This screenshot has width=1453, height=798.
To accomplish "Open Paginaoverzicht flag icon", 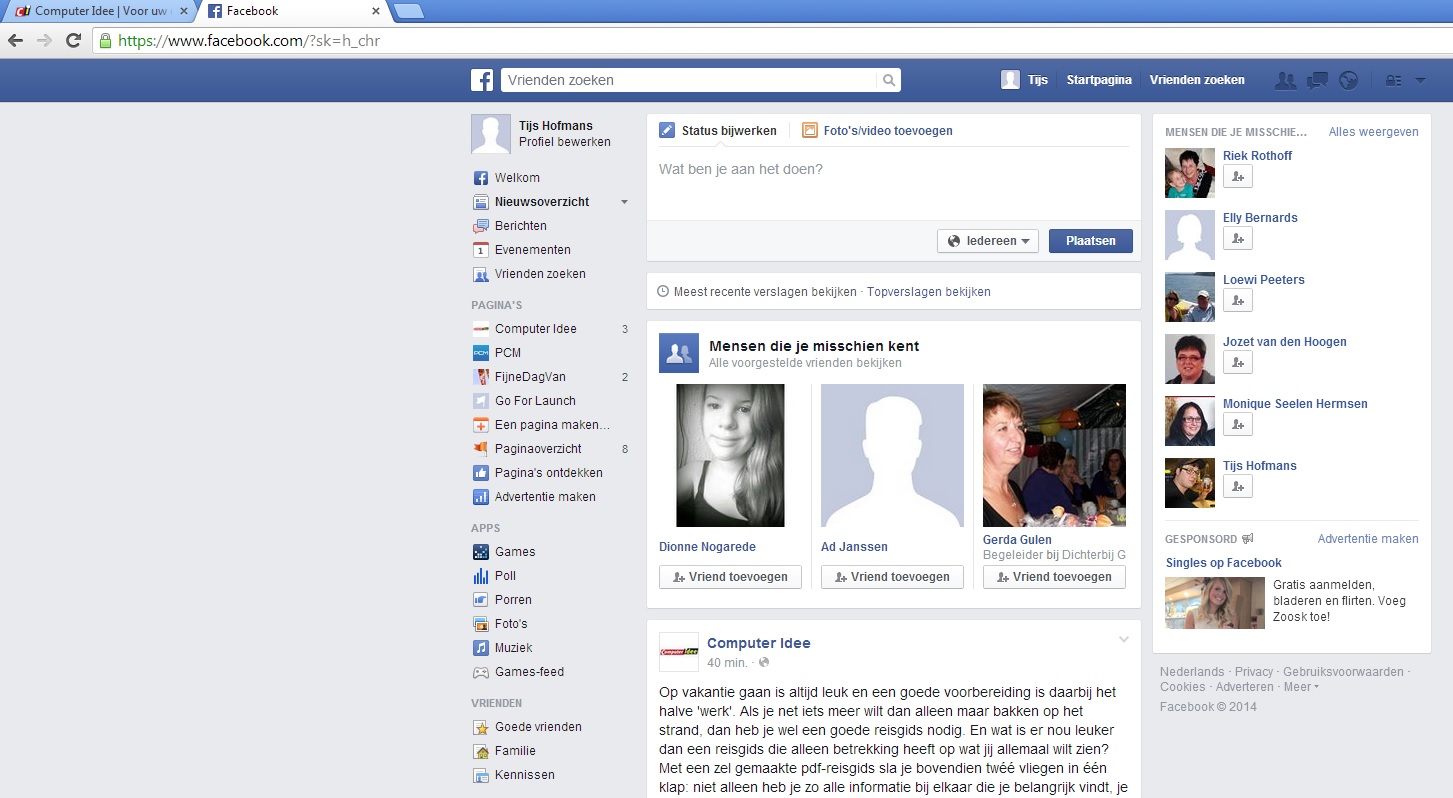I will click(x=481, y=449).
